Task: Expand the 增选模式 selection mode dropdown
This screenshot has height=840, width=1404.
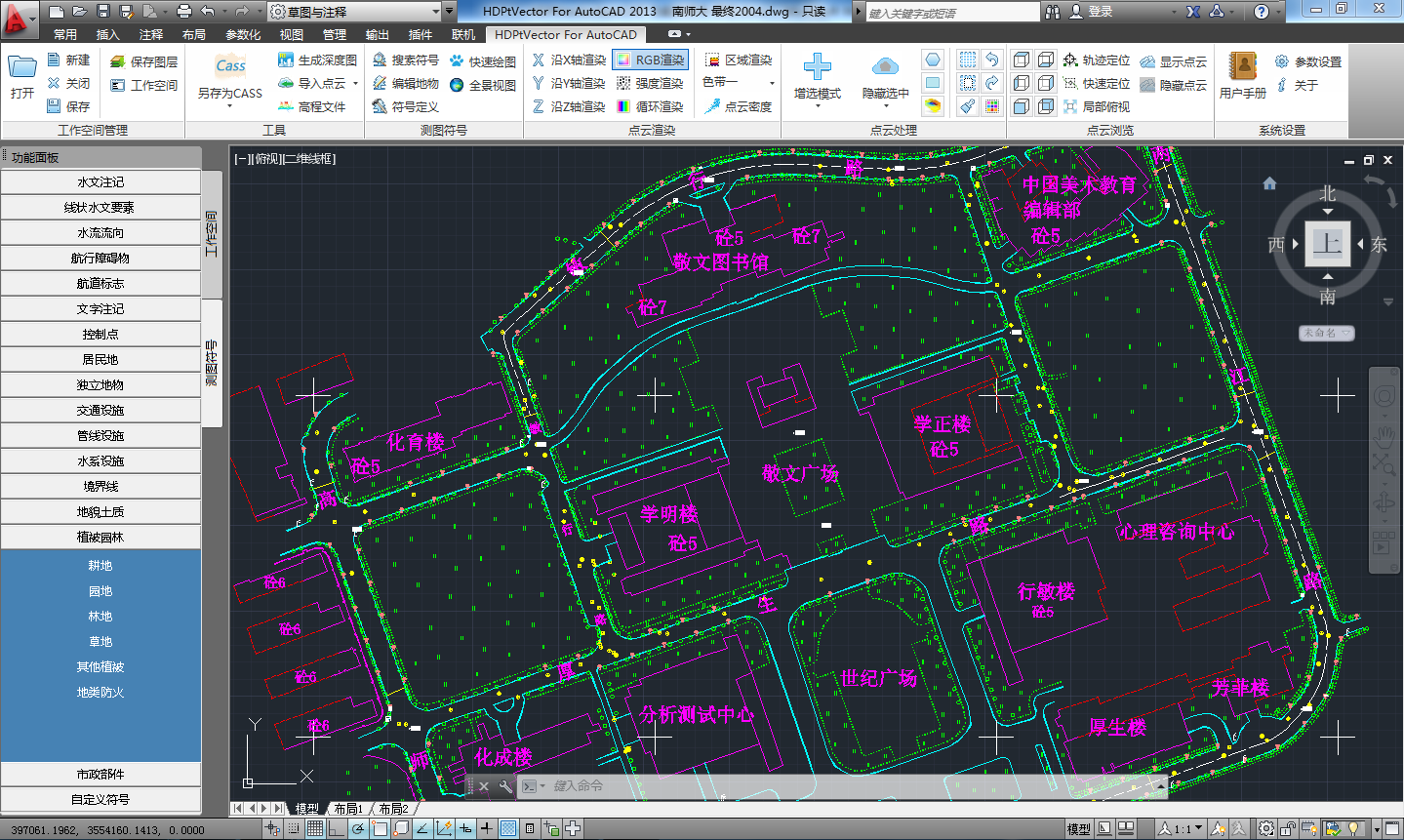Action: [817, 104]
